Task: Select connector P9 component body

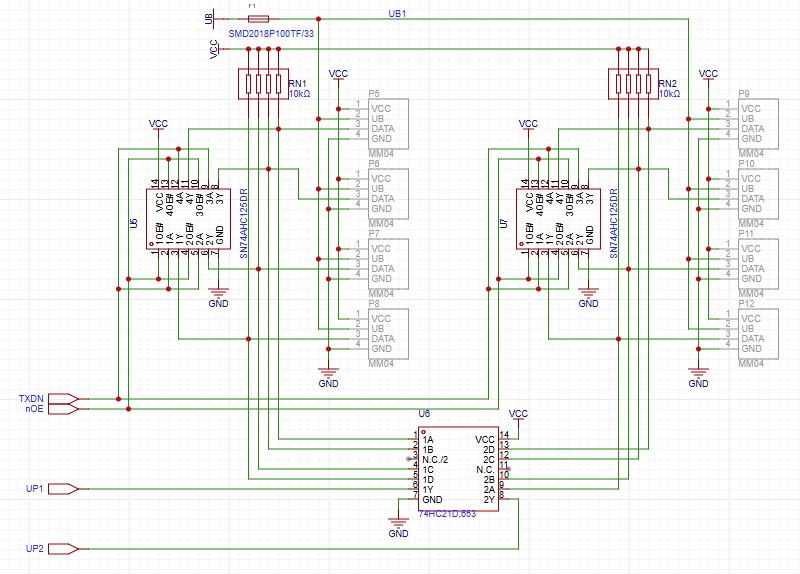Action: pos(758,124)
